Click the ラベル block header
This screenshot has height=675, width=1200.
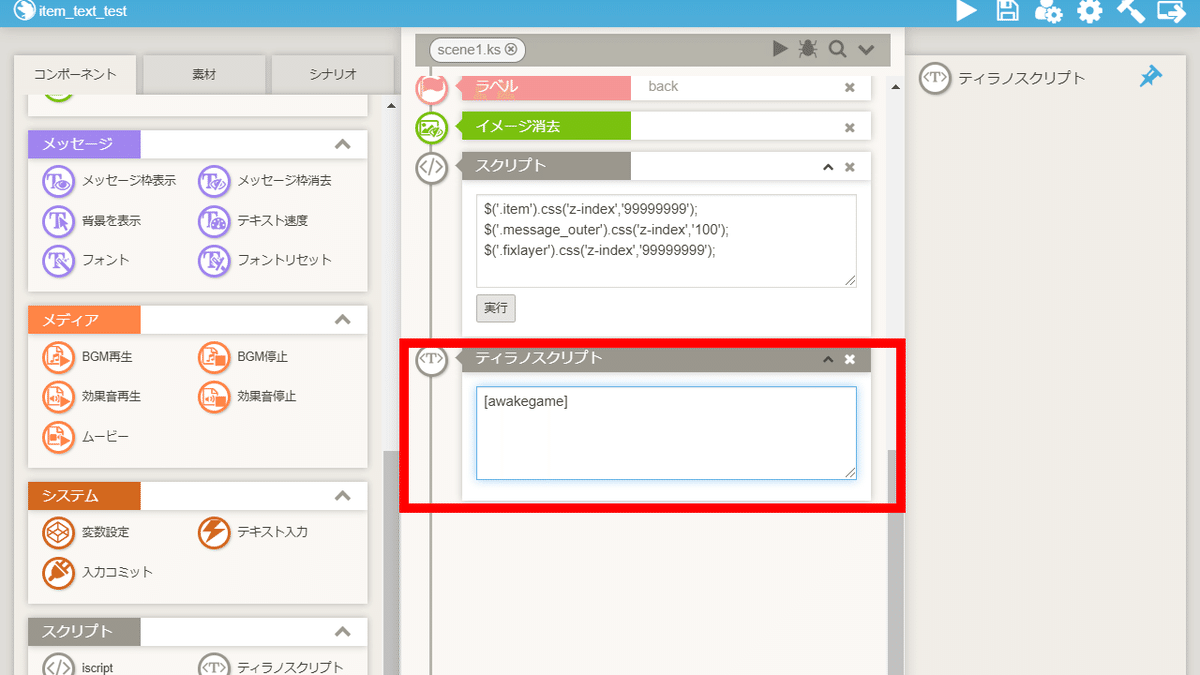pyautogui.click(x=546, y=87)
